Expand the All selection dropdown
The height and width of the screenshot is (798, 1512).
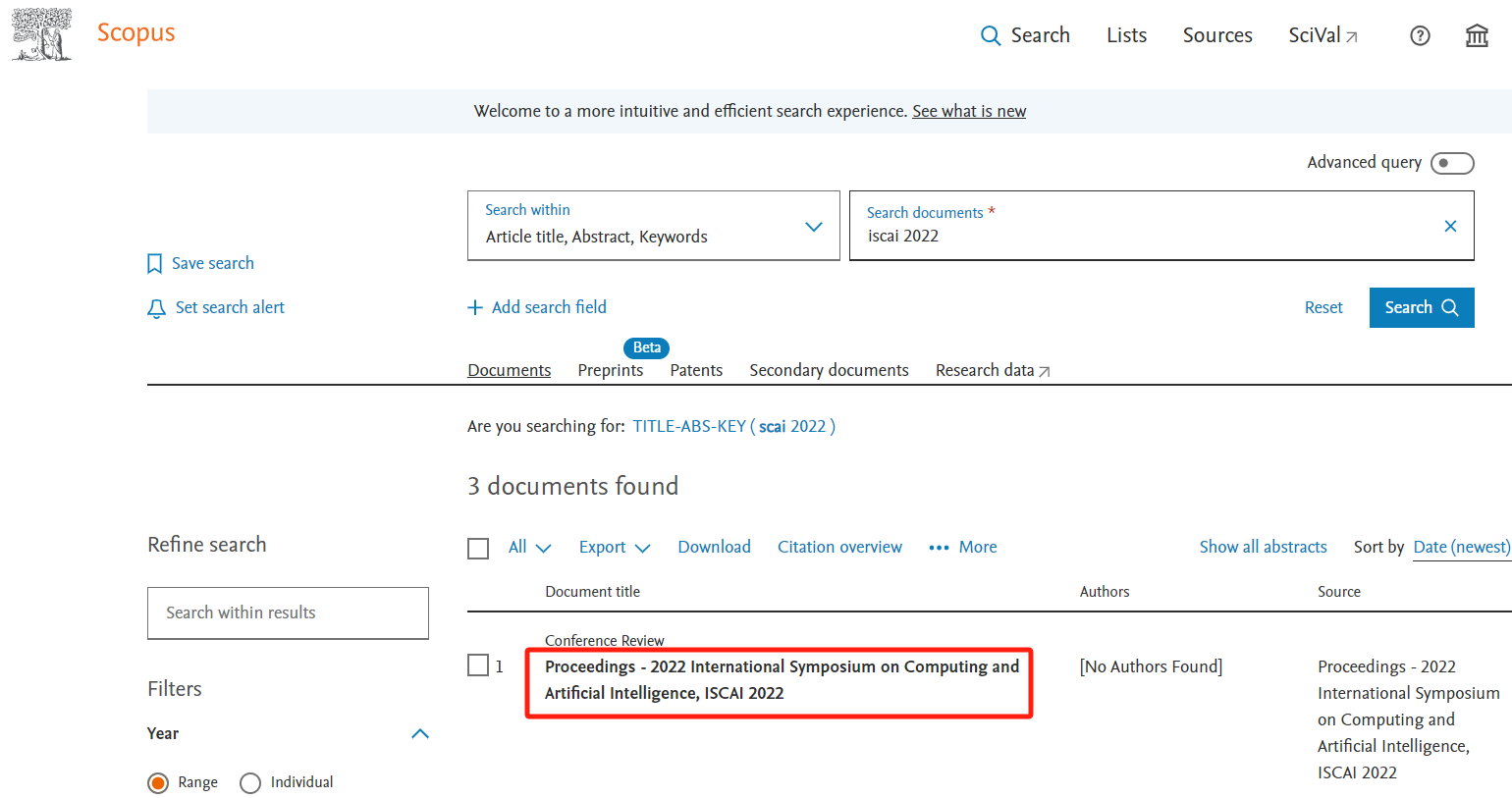pos(529,547)
